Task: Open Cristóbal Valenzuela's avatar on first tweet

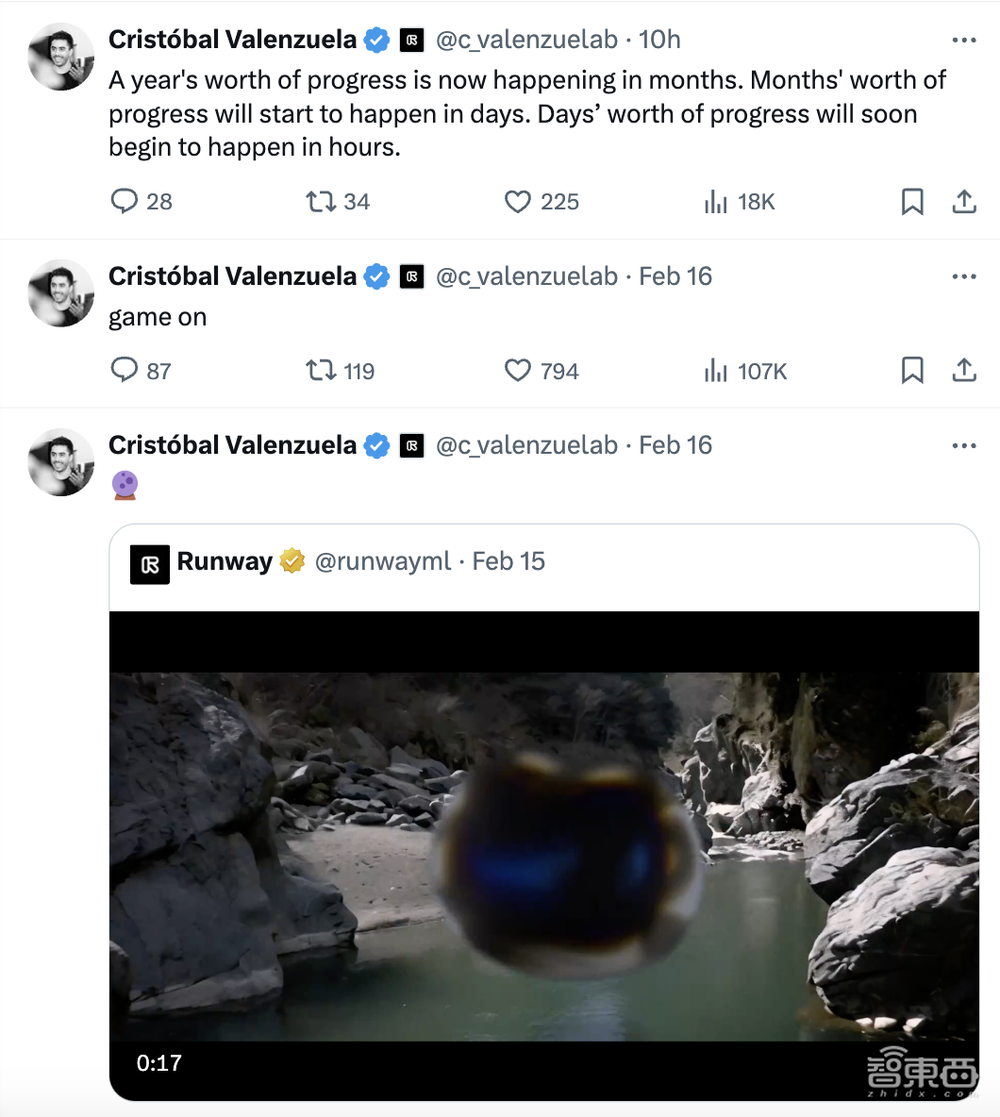Action: [61, 57]
